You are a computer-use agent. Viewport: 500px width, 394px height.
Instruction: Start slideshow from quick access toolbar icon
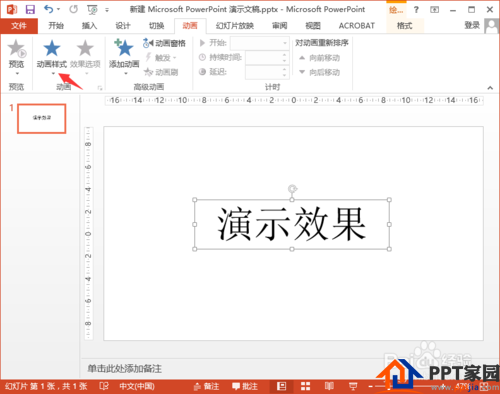pos(92,10)
